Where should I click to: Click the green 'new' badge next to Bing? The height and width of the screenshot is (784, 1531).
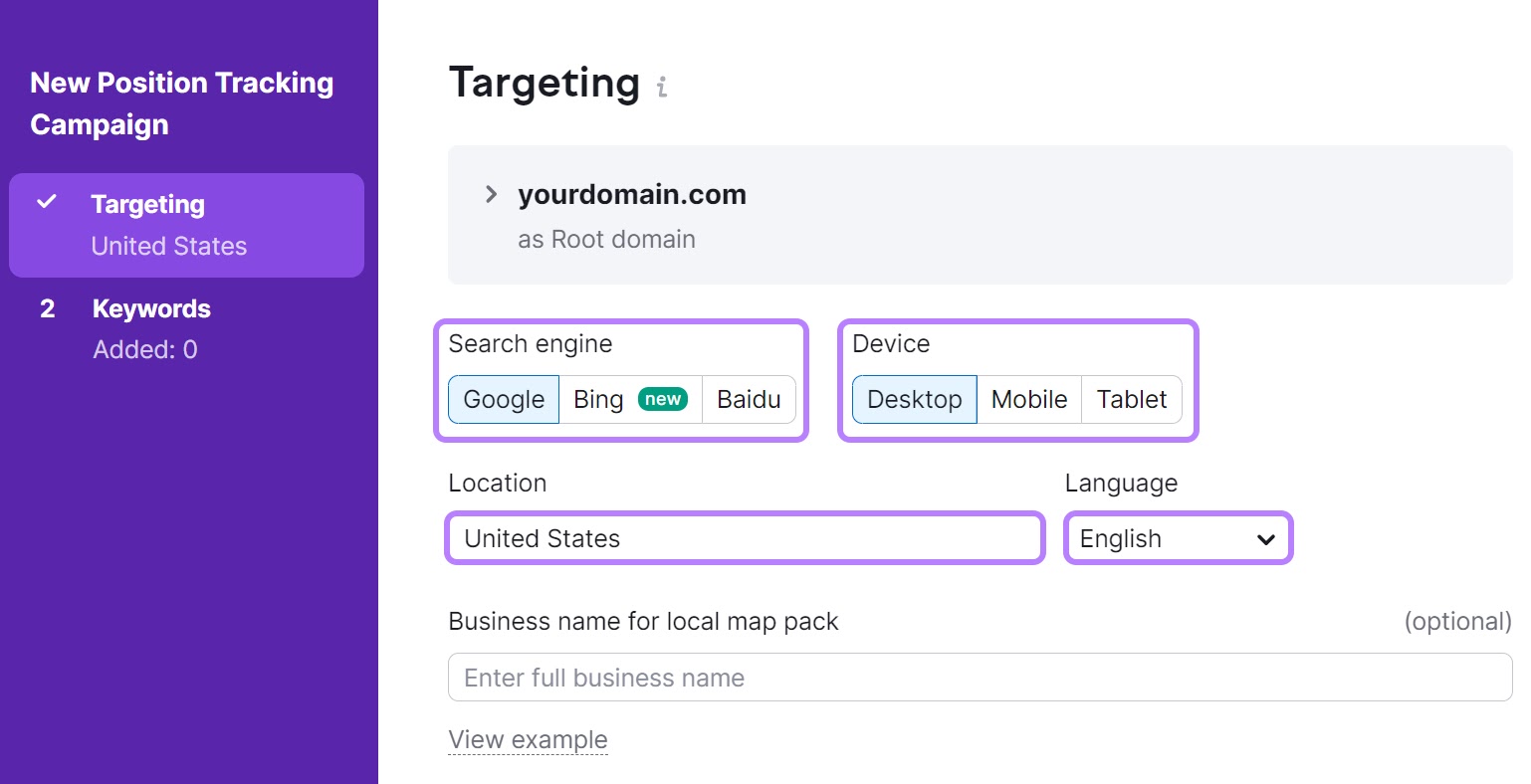tap(663, 399)
